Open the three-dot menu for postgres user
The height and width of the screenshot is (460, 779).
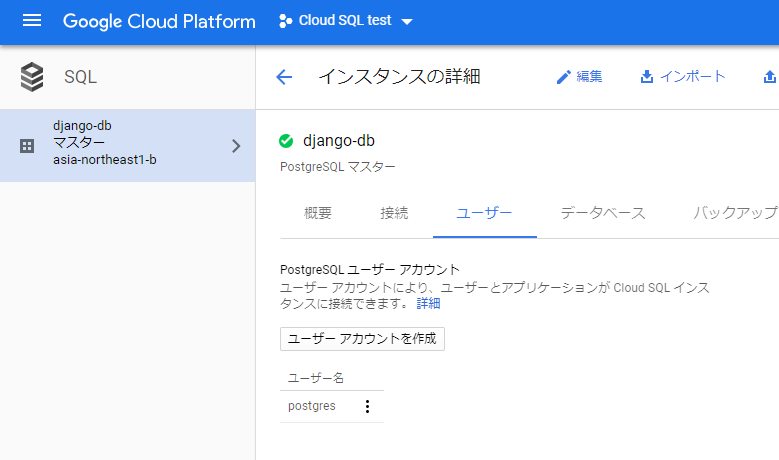[367, 406]
